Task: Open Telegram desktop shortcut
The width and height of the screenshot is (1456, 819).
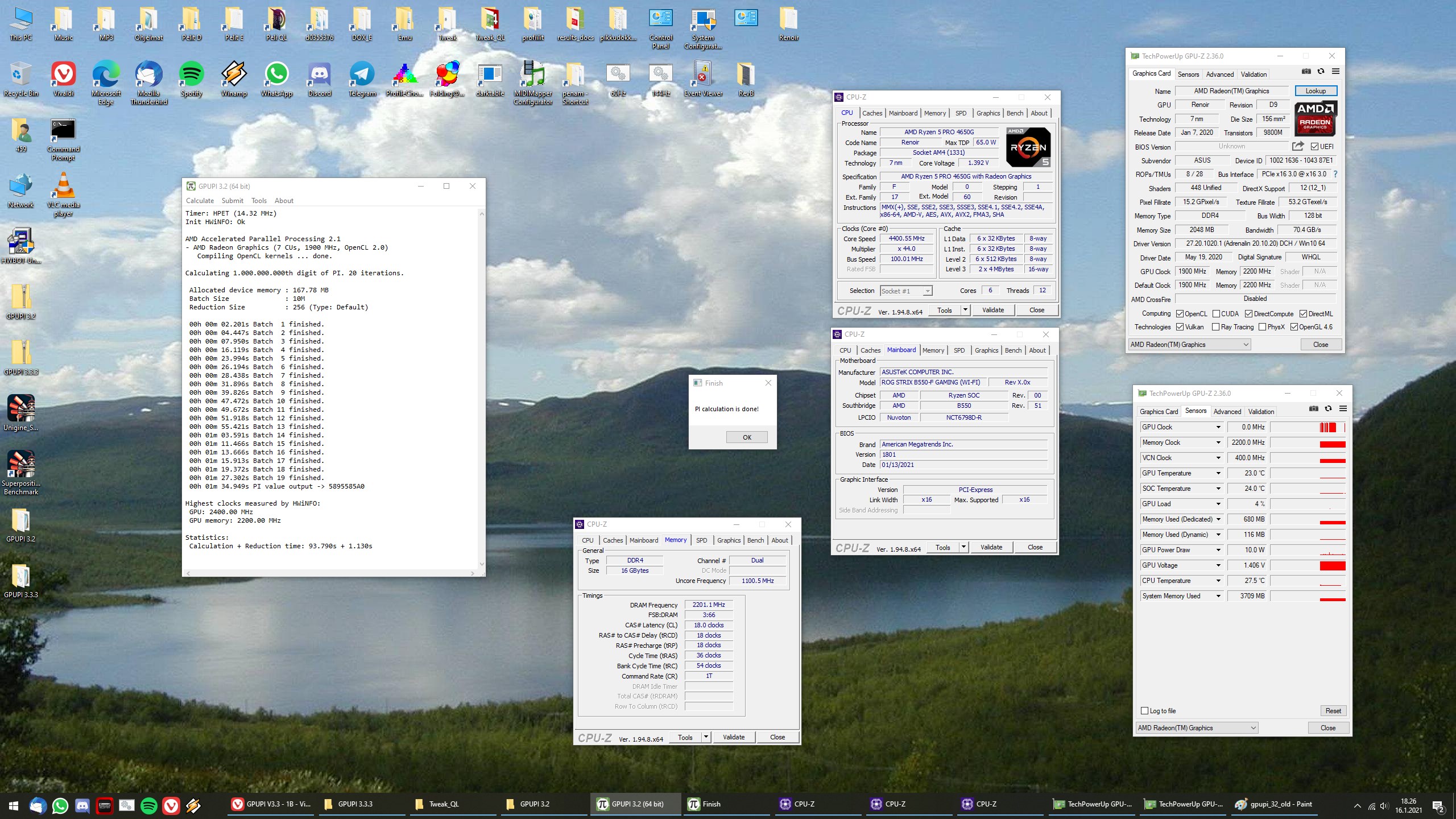Action: point(362,78)
